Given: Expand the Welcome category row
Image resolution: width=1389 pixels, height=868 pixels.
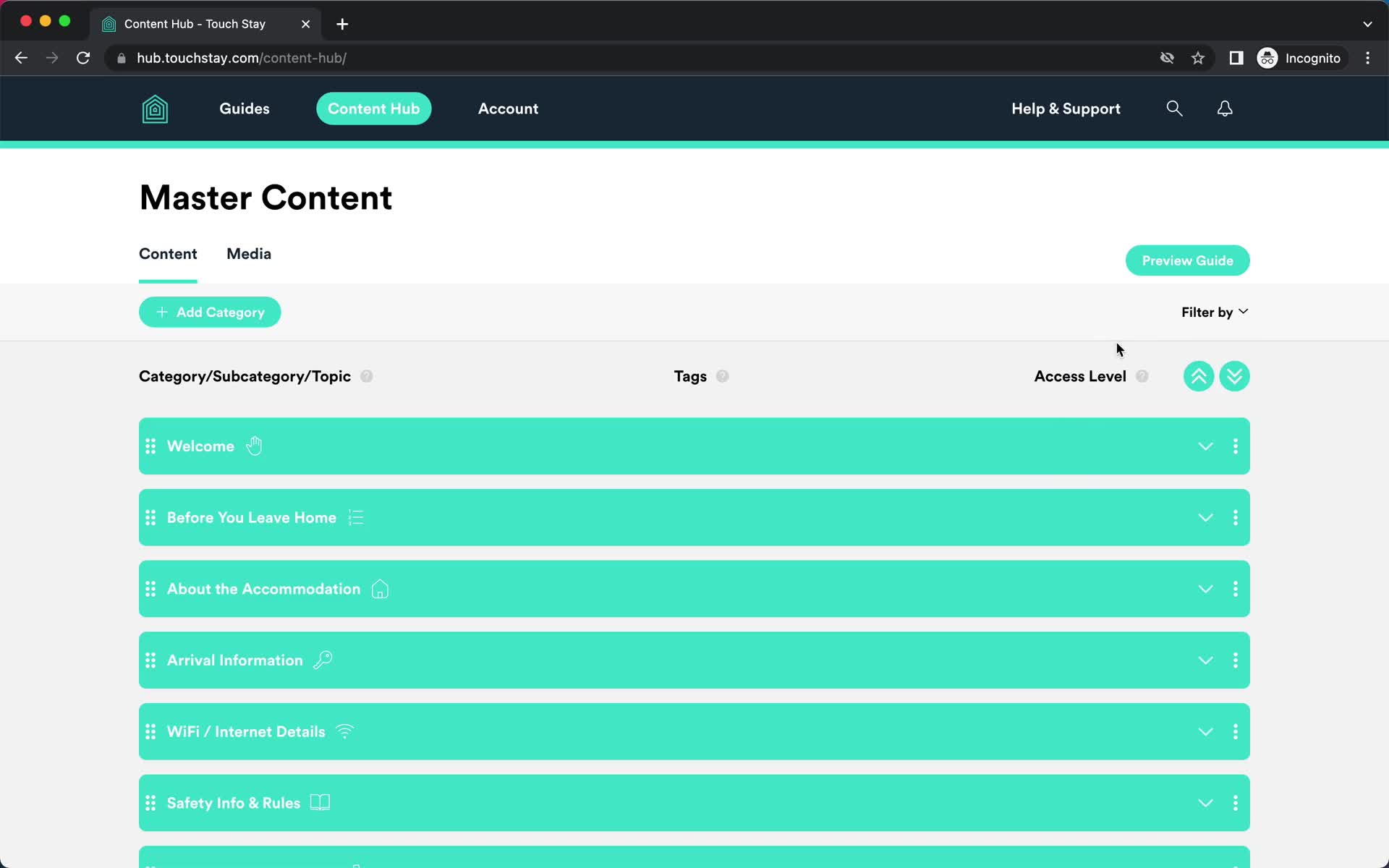Looking at the screenshot, I should pos(1205,446).
